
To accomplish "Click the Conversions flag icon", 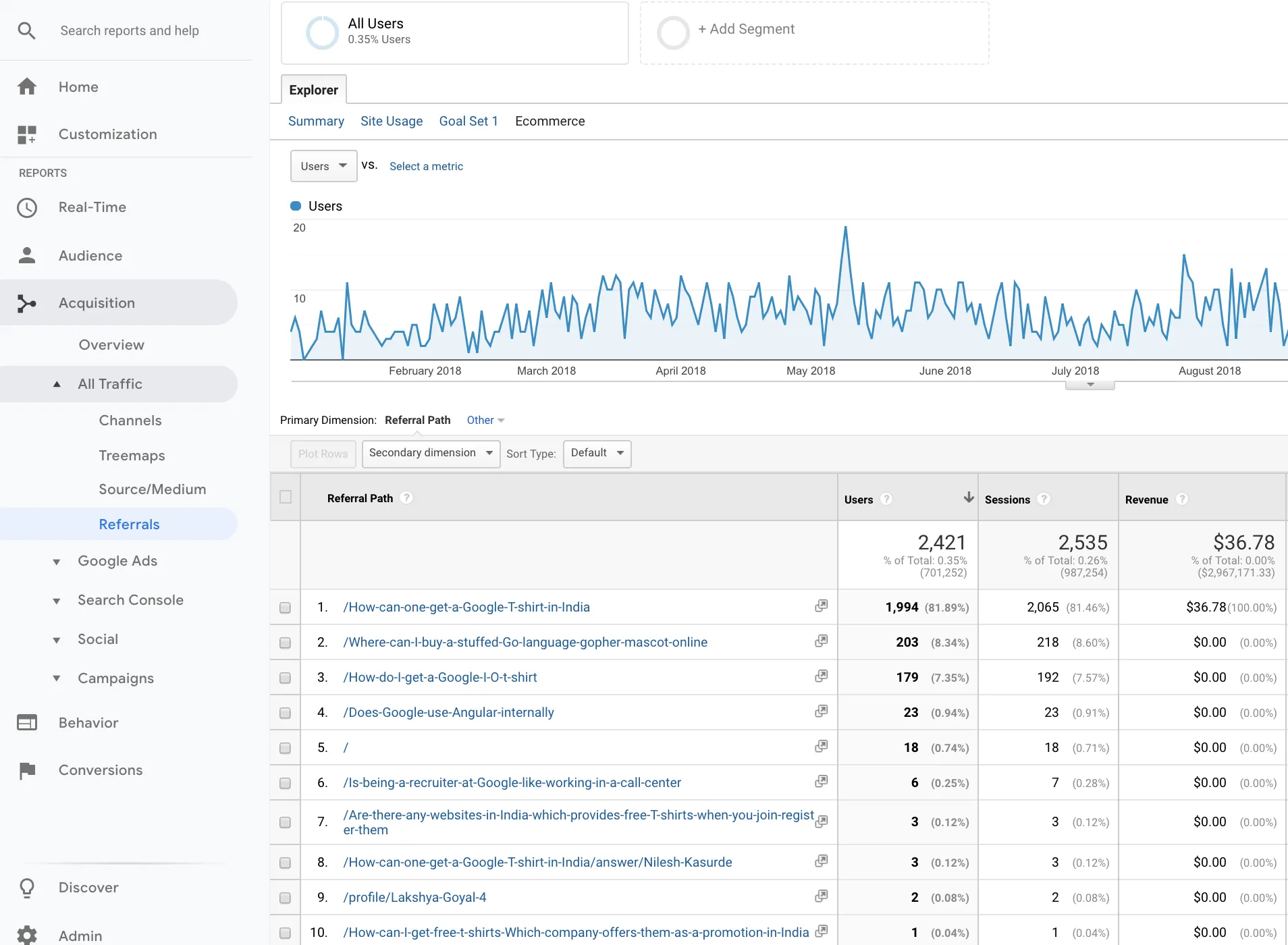I will 27,770.
